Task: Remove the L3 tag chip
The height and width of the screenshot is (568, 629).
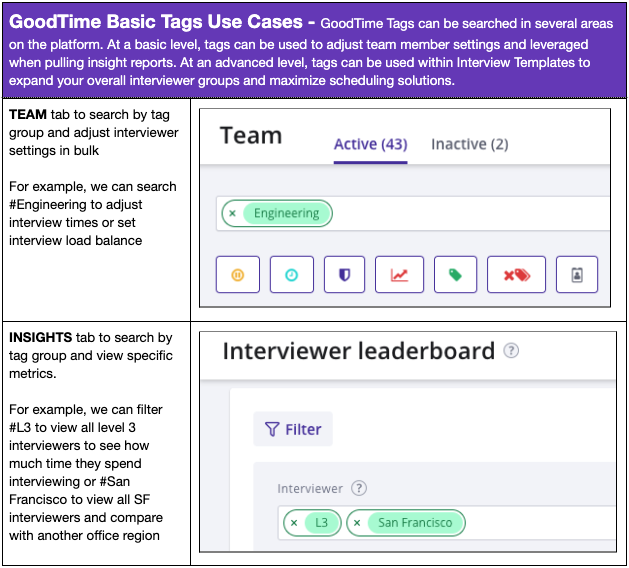Action: [x=293, y=523]
